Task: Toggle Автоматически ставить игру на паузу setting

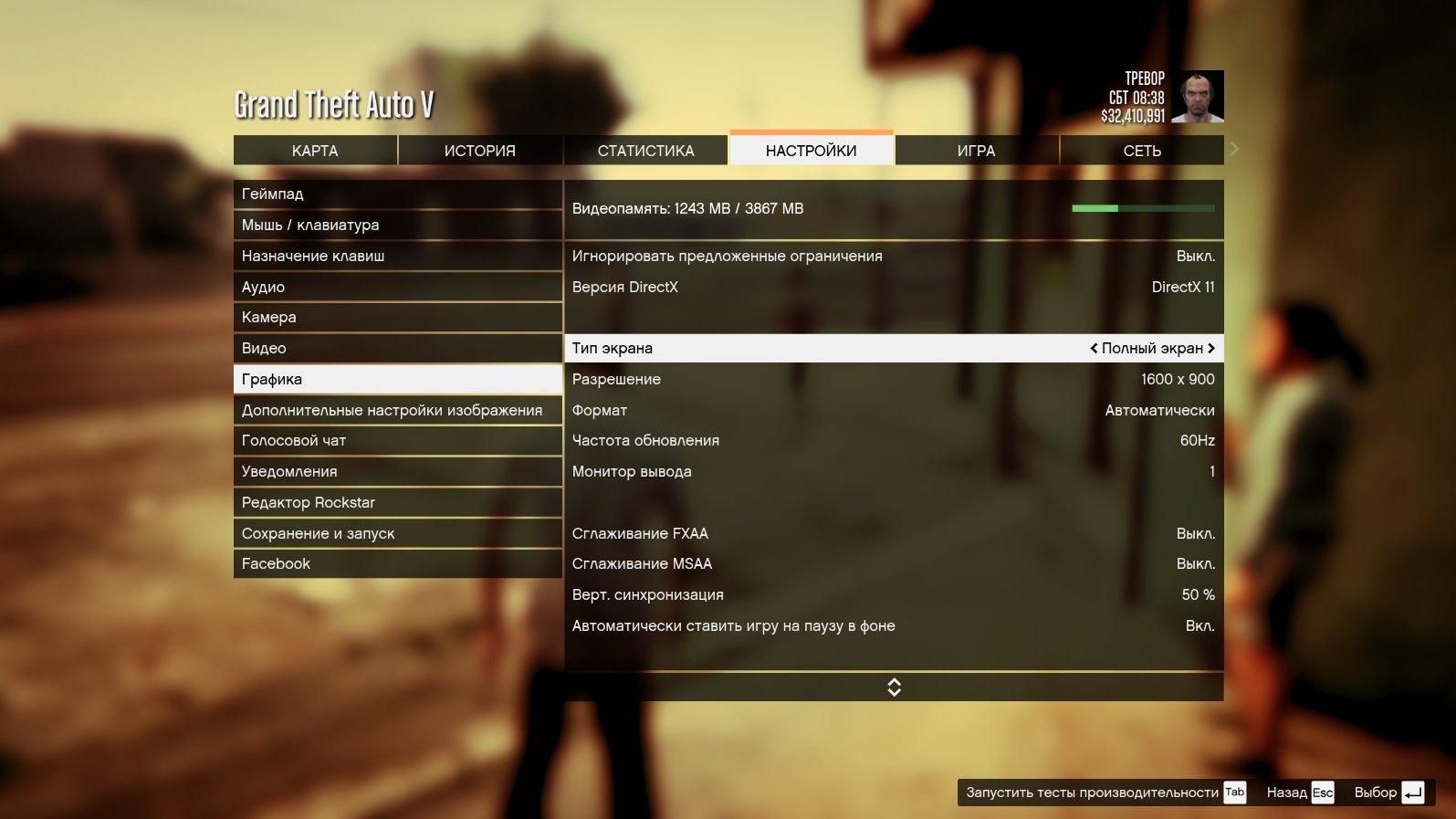Action: click(x=894, y=625)
